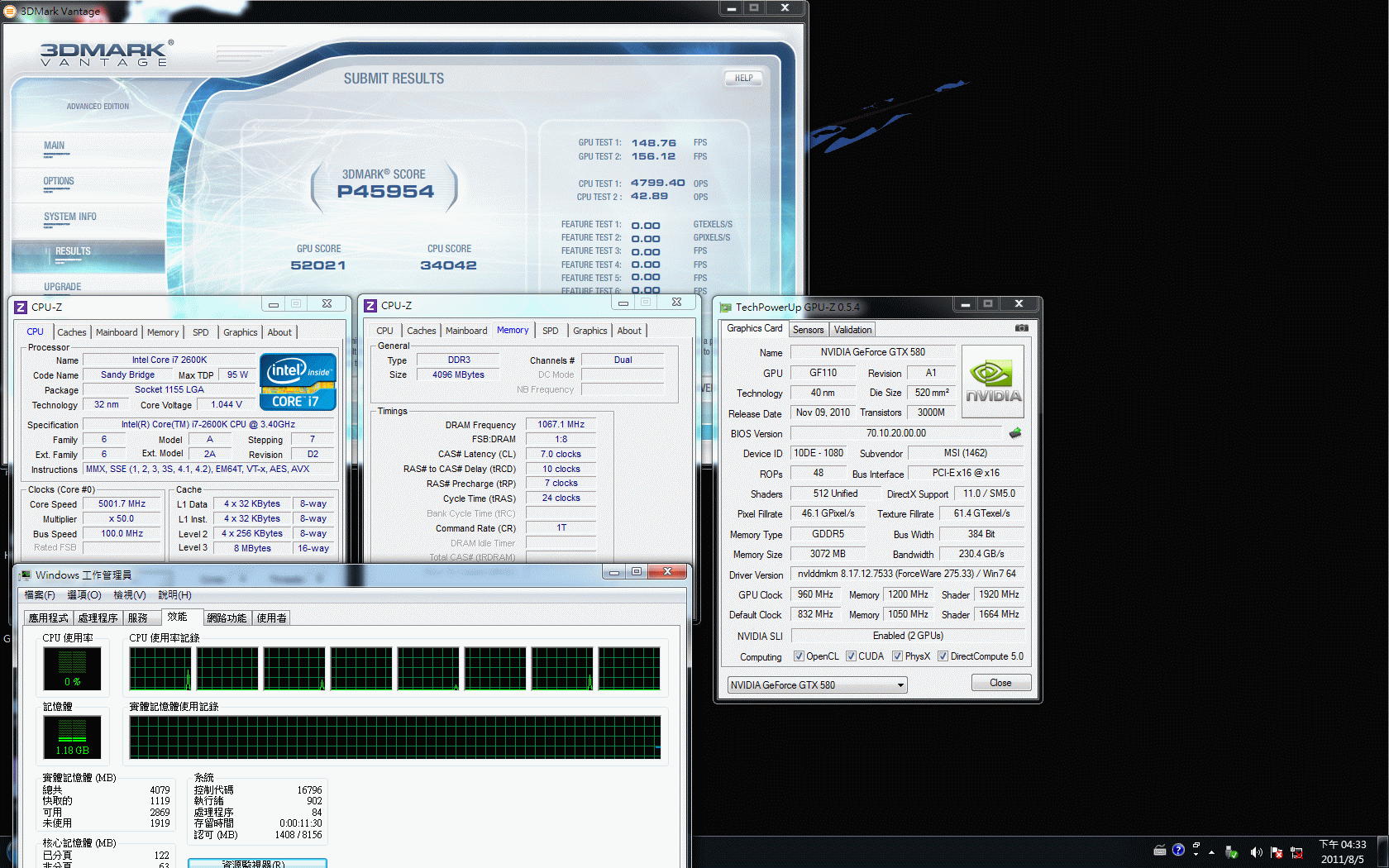The image size is (1389, 868).
Task: Switch to 使用者 tab in Task Manager
Action: pos(271,618)
